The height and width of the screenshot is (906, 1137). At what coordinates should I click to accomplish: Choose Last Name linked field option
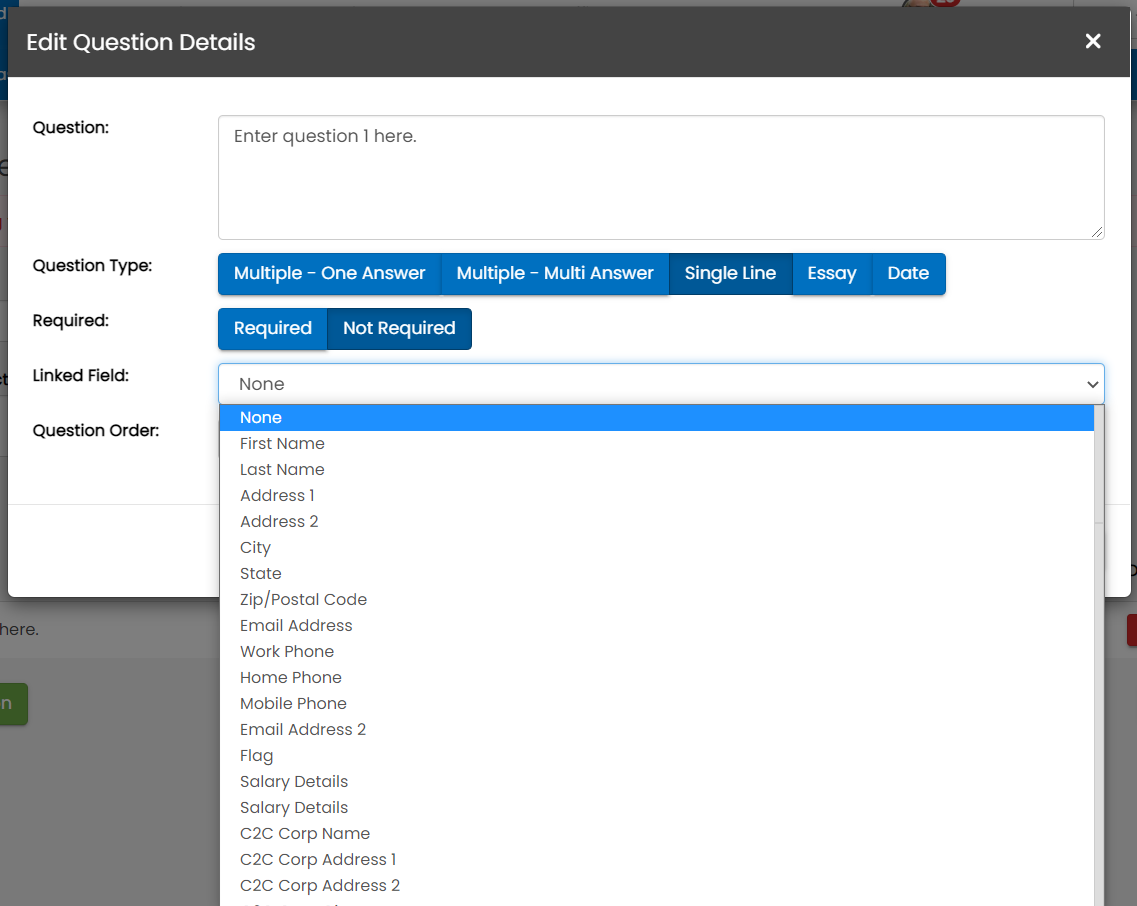[282, 470]
